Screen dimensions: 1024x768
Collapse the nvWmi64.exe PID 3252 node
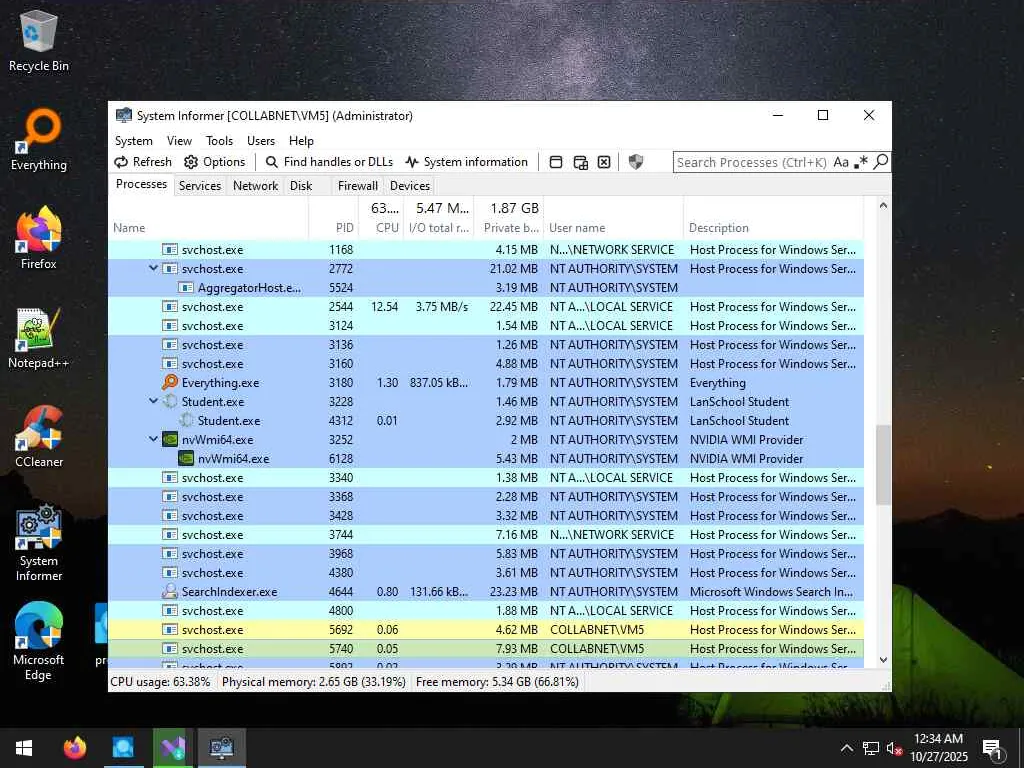(x=153, y=440)
